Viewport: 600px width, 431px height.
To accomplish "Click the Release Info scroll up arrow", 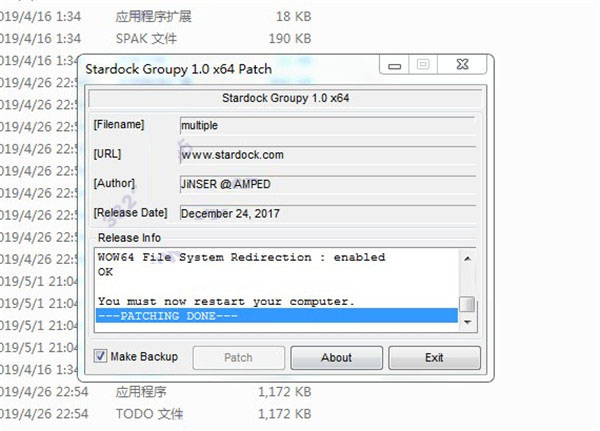I will pos(467,258).
